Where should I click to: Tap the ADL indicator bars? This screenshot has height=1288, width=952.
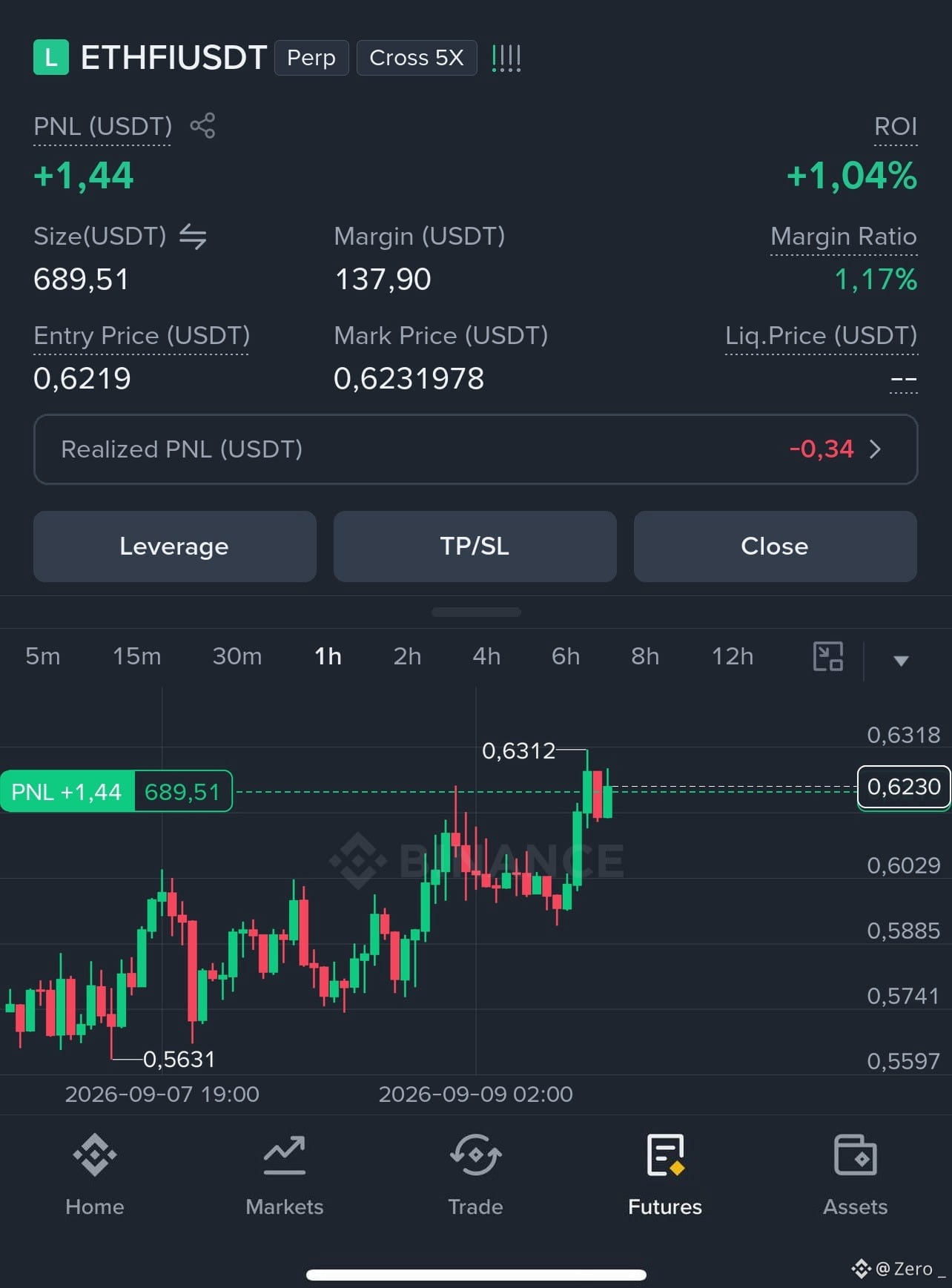pyautogui.click(x=506, y=58)
